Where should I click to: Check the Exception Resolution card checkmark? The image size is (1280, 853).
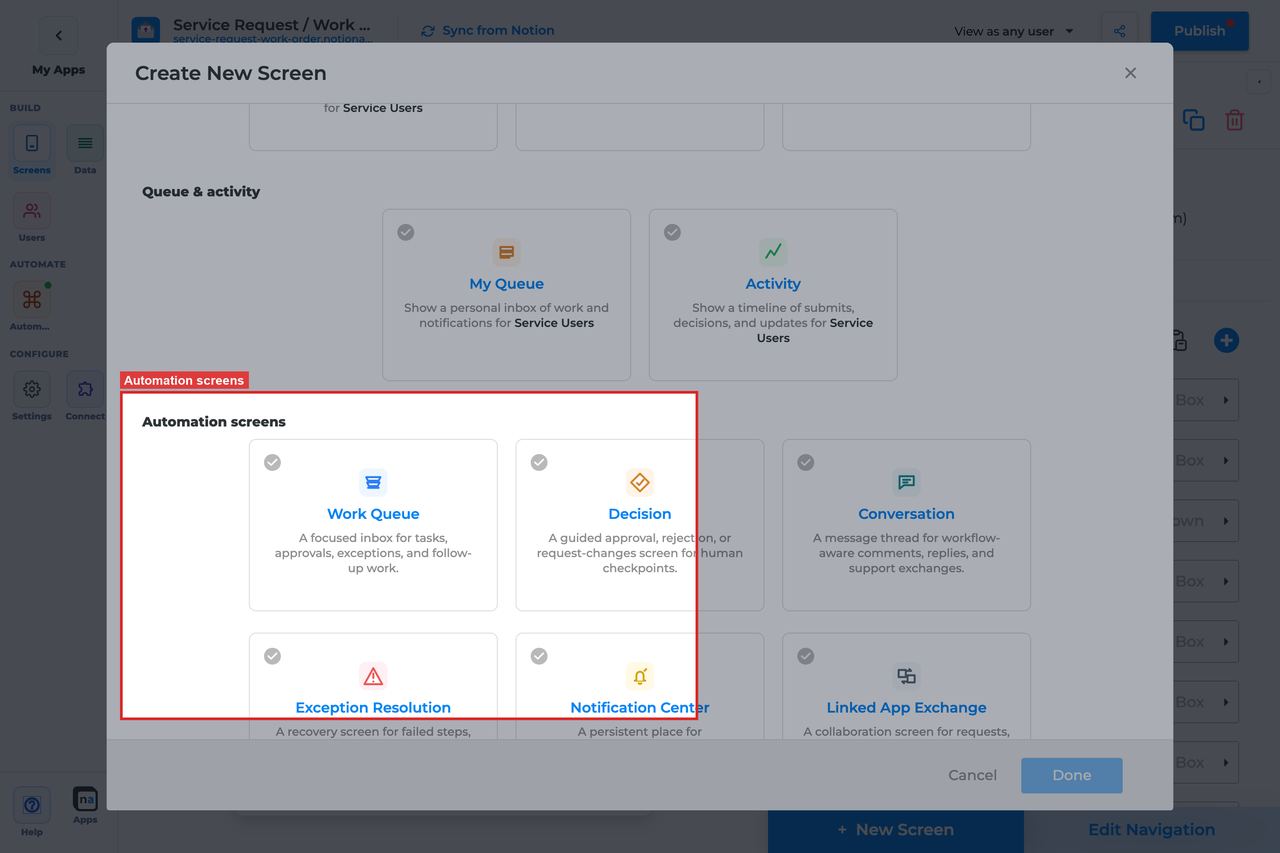tap(272, 656)
